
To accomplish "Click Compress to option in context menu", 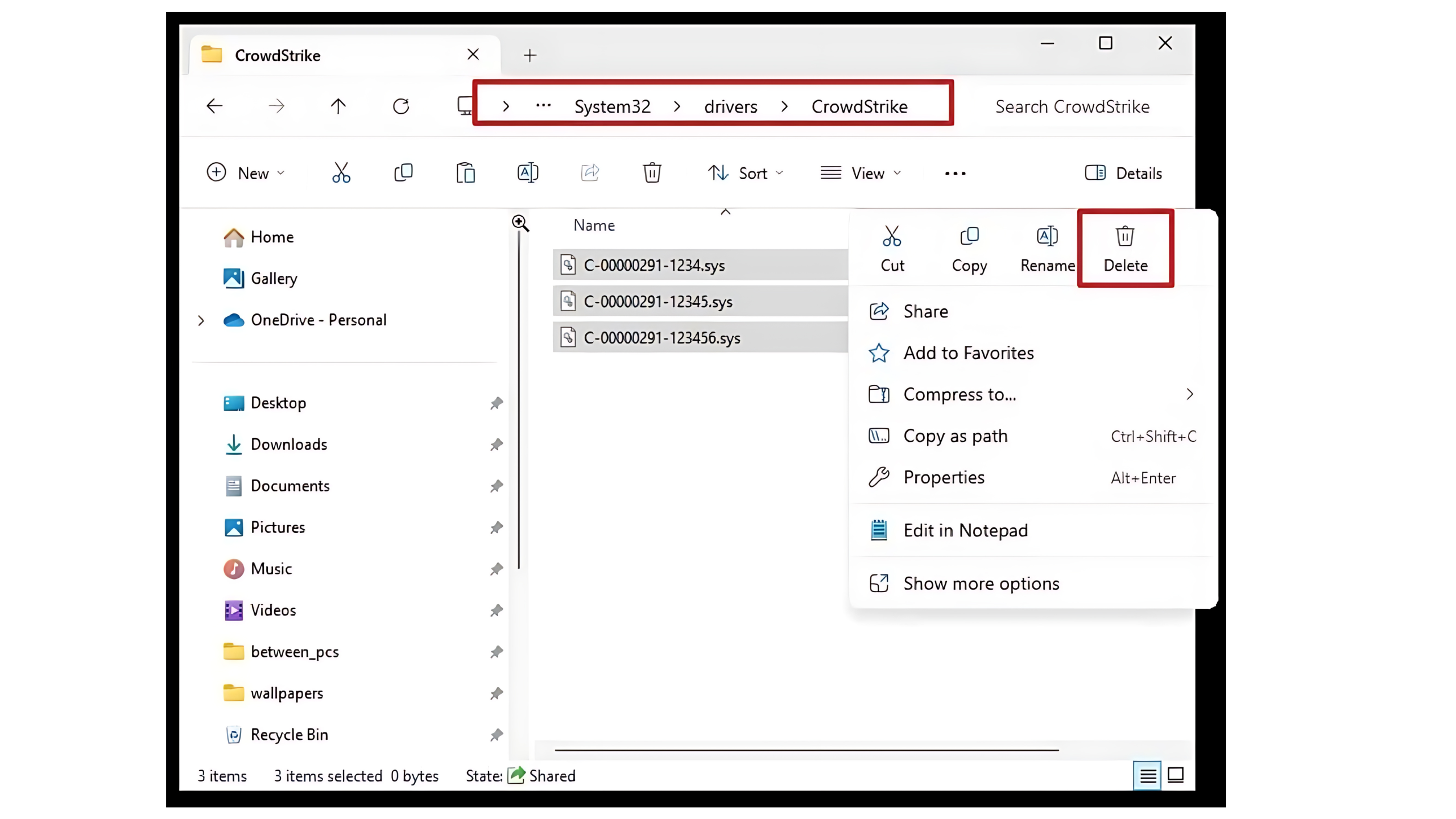I will 959,394.
